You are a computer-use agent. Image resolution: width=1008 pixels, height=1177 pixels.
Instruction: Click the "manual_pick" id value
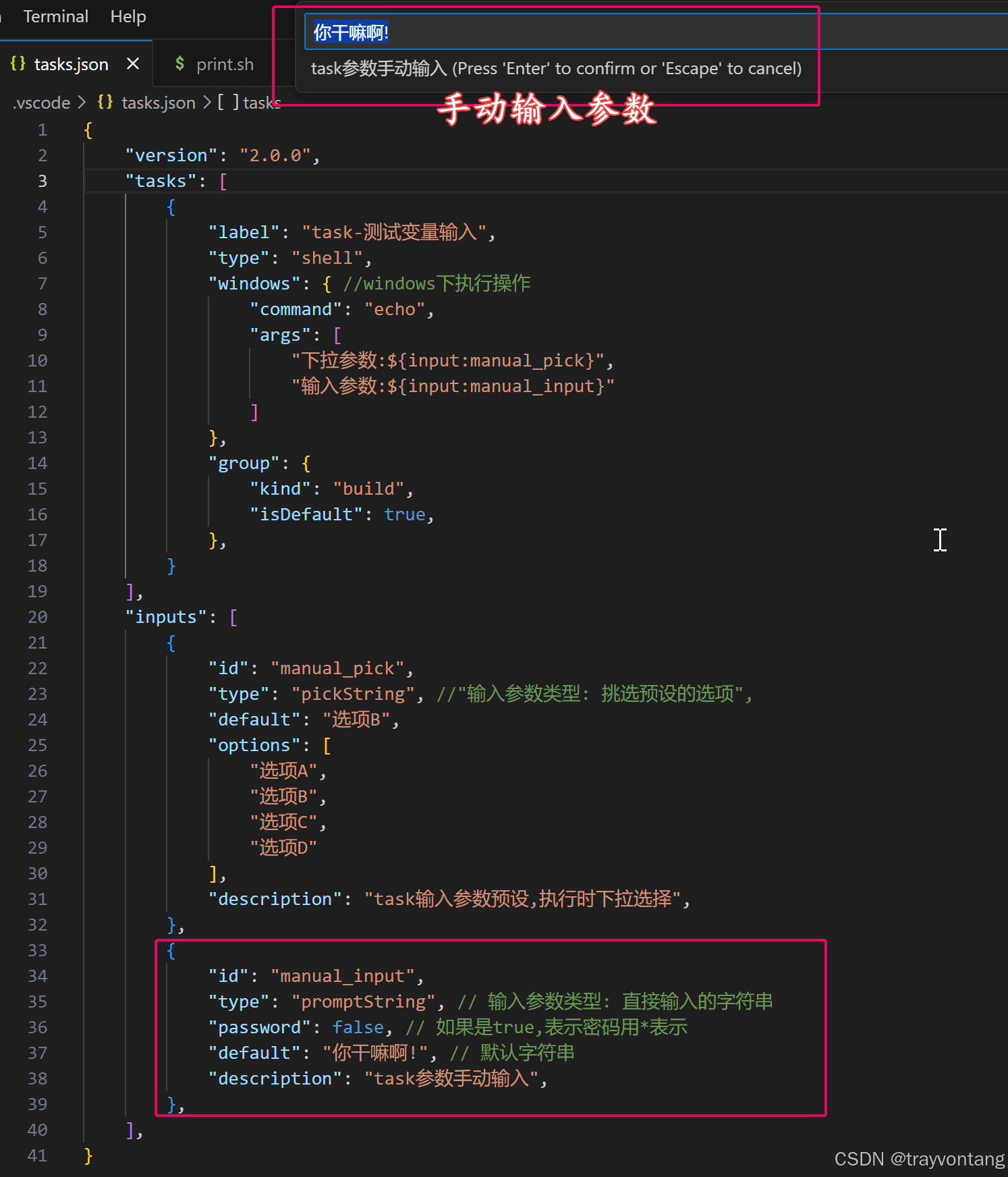point(337,668)
